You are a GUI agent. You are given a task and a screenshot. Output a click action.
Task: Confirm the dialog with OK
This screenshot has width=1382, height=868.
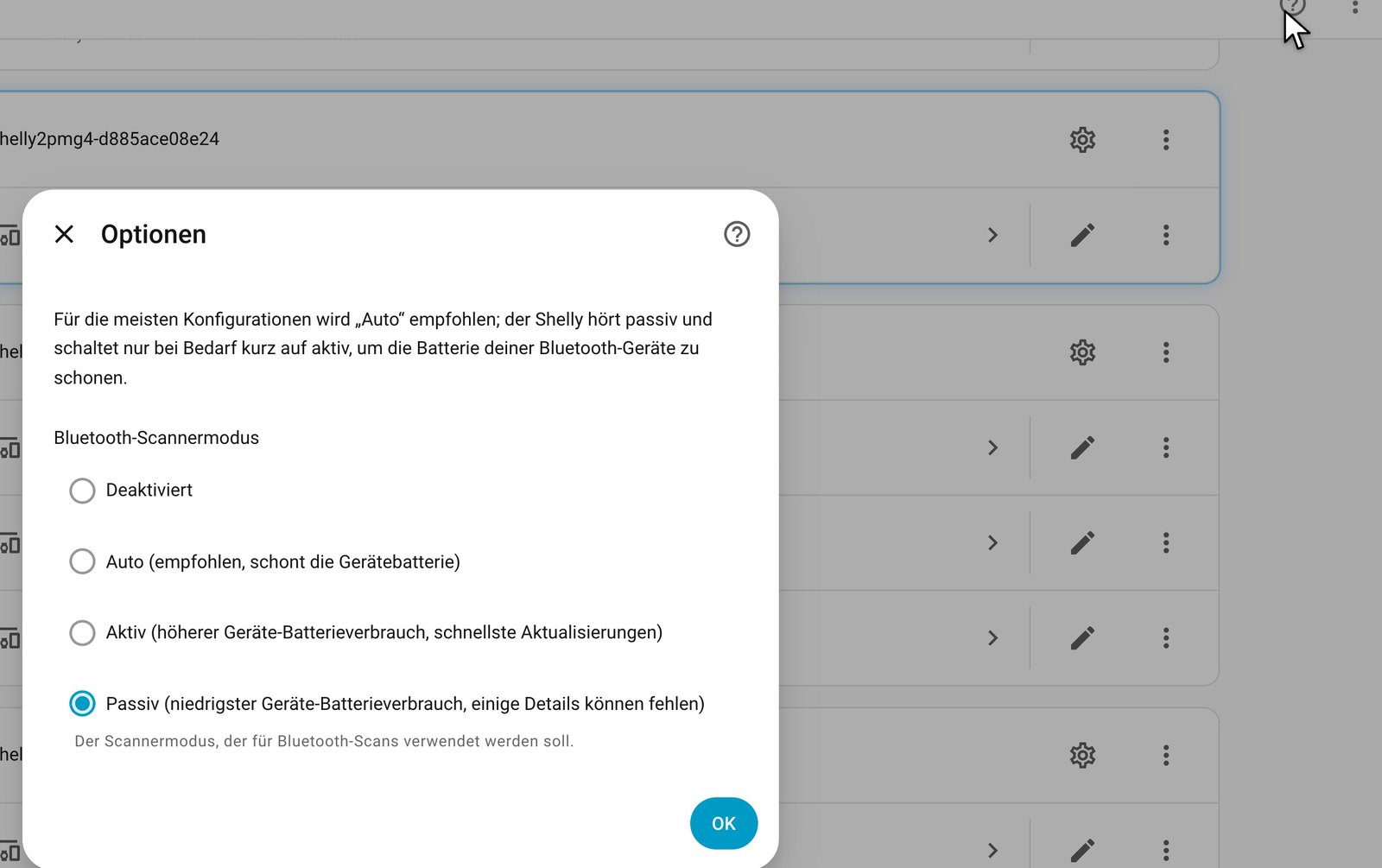pos(724,823)
